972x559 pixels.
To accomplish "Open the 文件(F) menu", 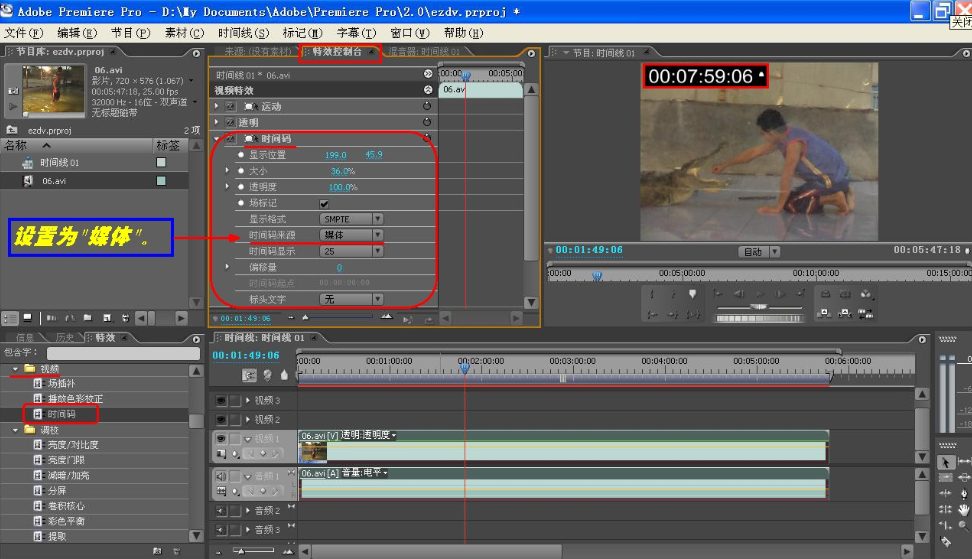I will point(24,33).
